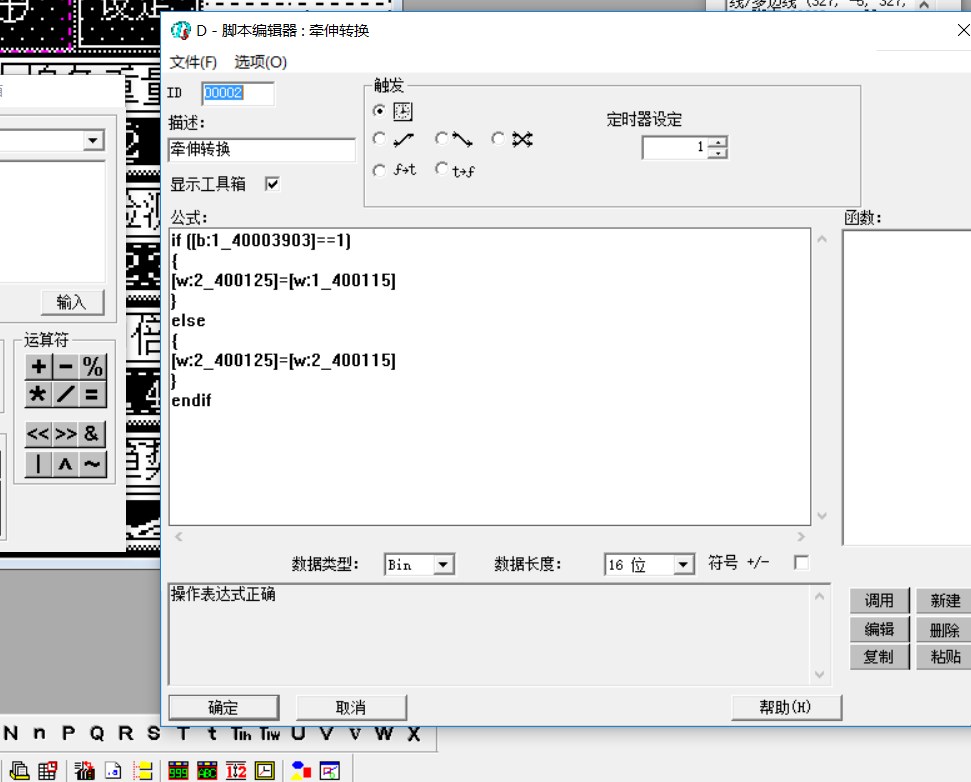Click the 确定 button
The image size is (971, 782).
(223, 708)
